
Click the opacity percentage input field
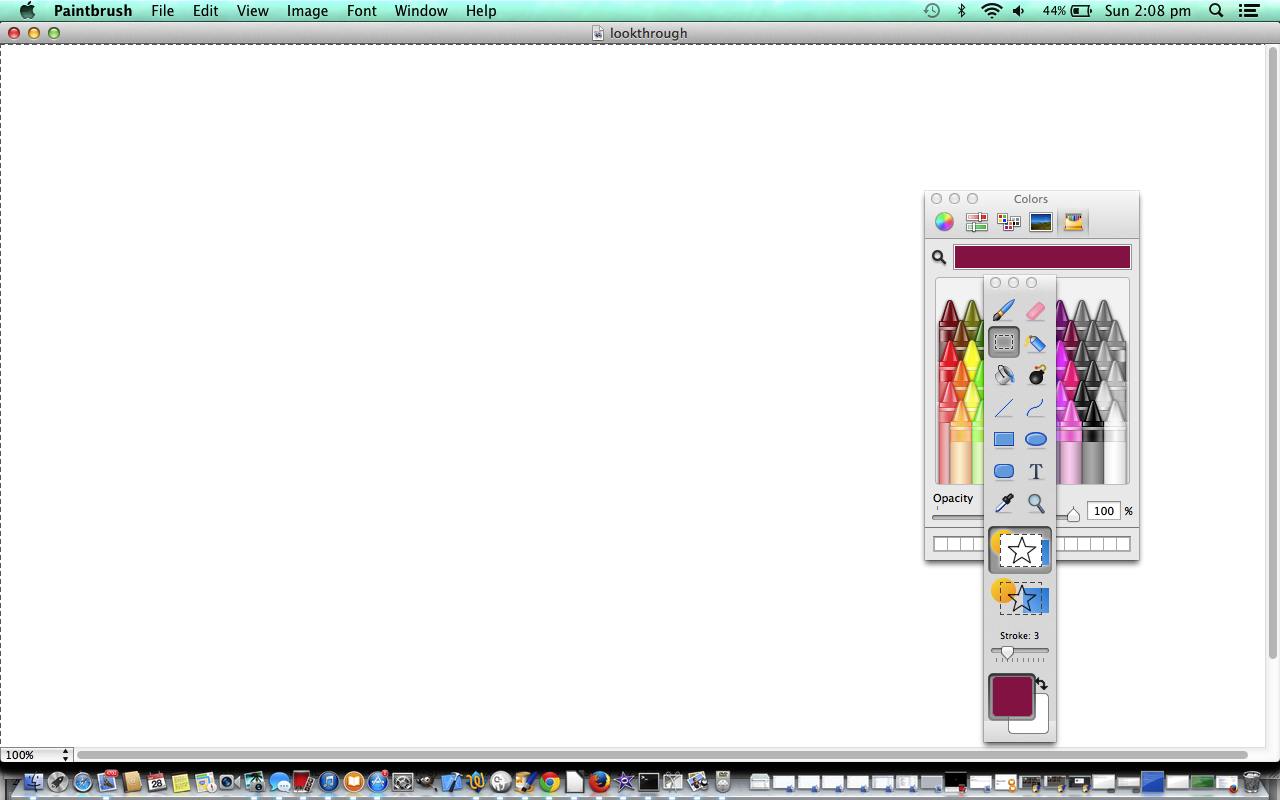click(1103, 511)
